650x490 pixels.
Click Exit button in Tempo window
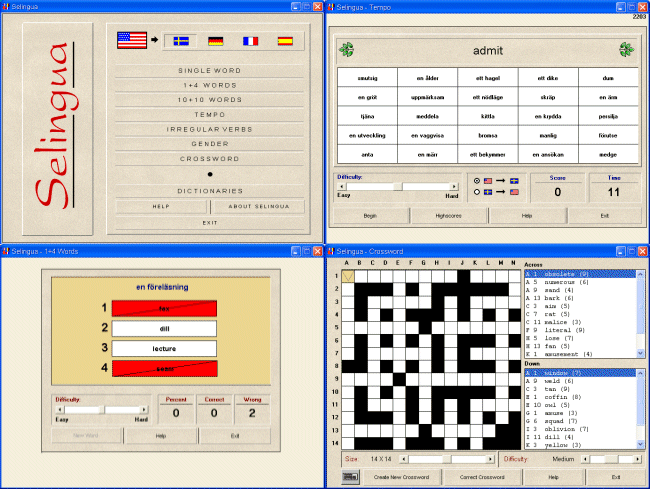[x=605, y=216]
